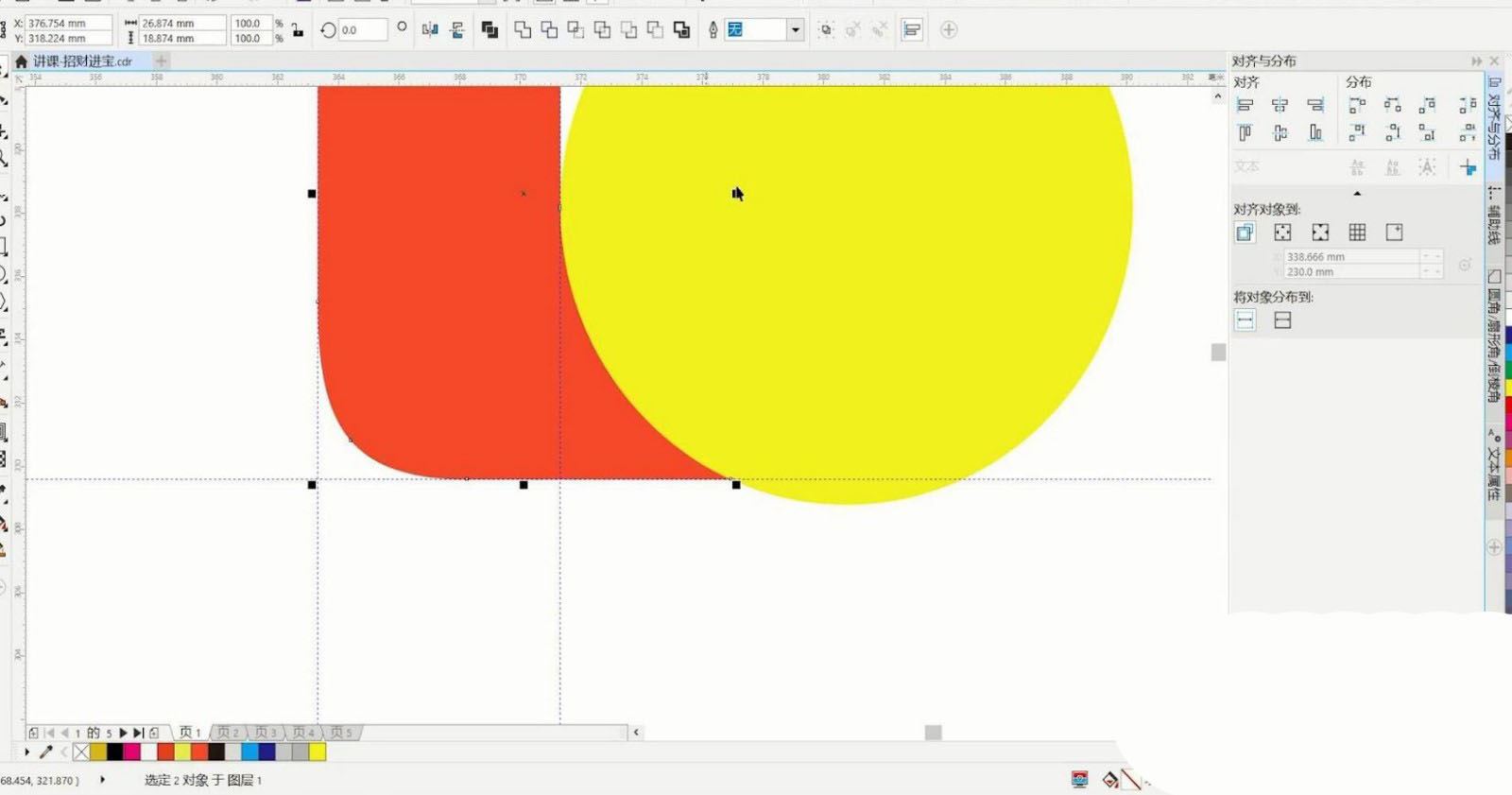1512x795 pixels.
Task: Click the next page arrow button
Action: click(x=123, y=733)
